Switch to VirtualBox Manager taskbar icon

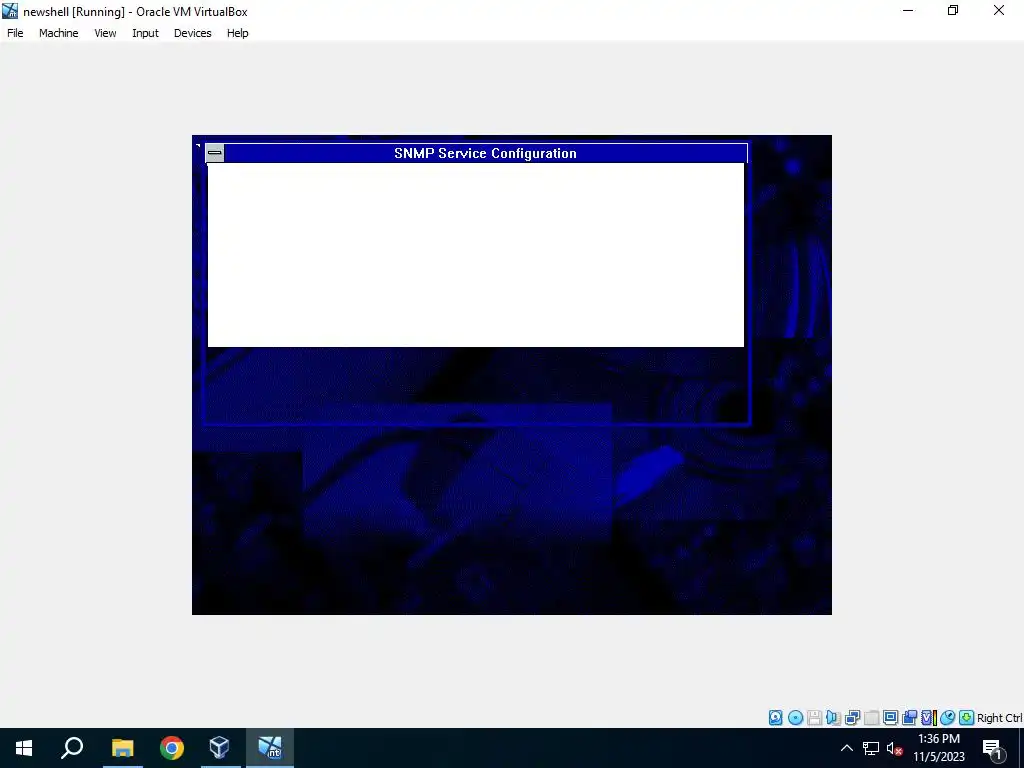point(219,748)
